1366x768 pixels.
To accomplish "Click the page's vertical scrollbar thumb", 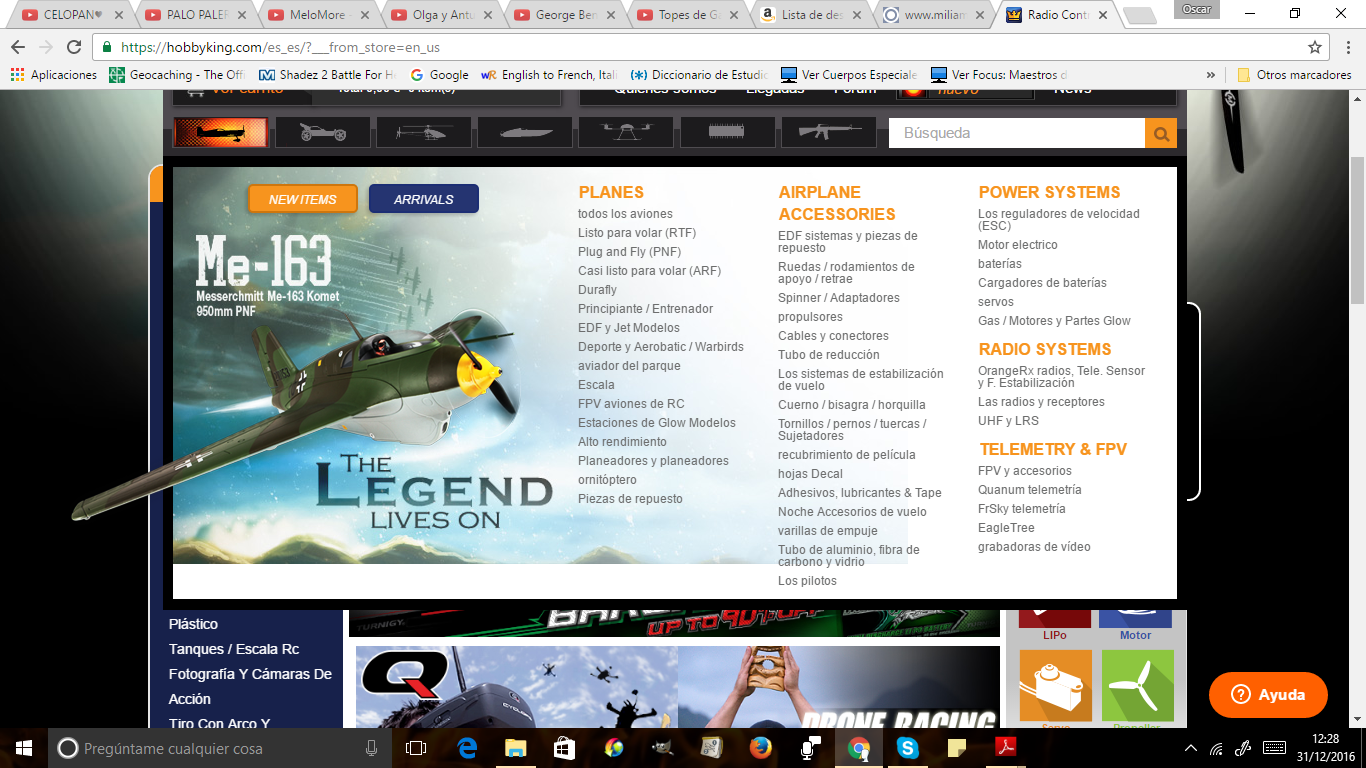I will (x=1357, y=230).
